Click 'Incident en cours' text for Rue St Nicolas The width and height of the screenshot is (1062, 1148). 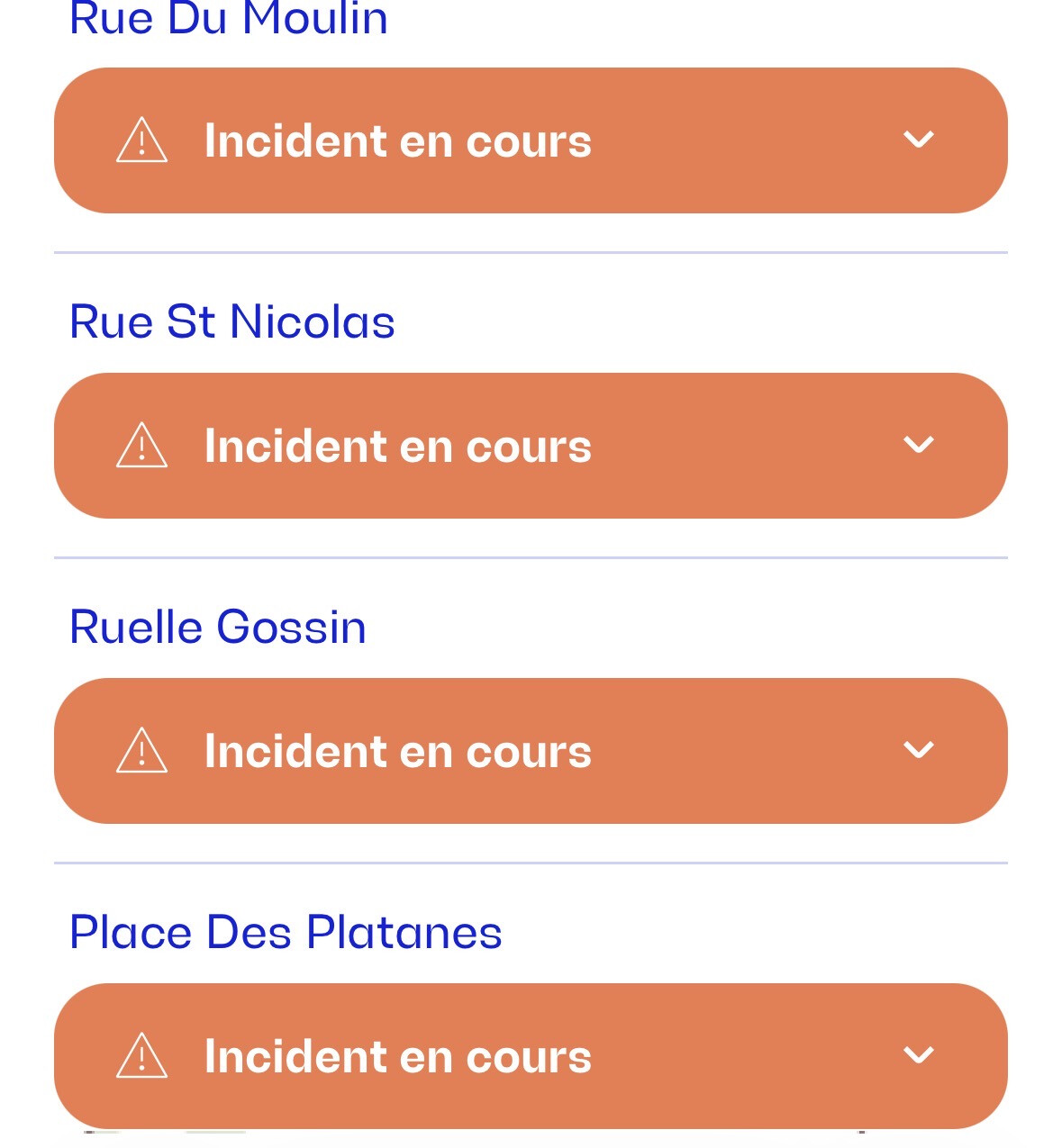click(397, 447)
